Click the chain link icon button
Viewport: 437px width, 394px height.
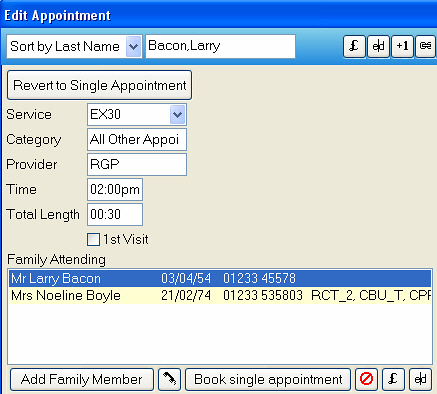coord(426,46)
